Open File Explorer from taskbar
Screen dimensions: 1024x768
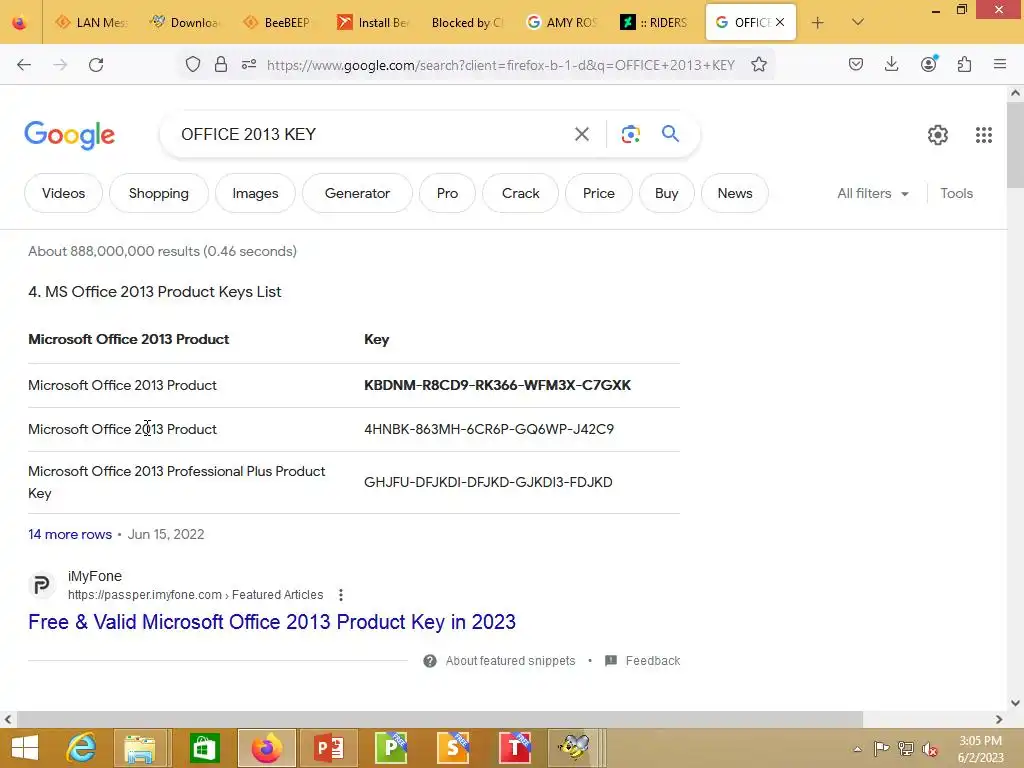[140, 748]
